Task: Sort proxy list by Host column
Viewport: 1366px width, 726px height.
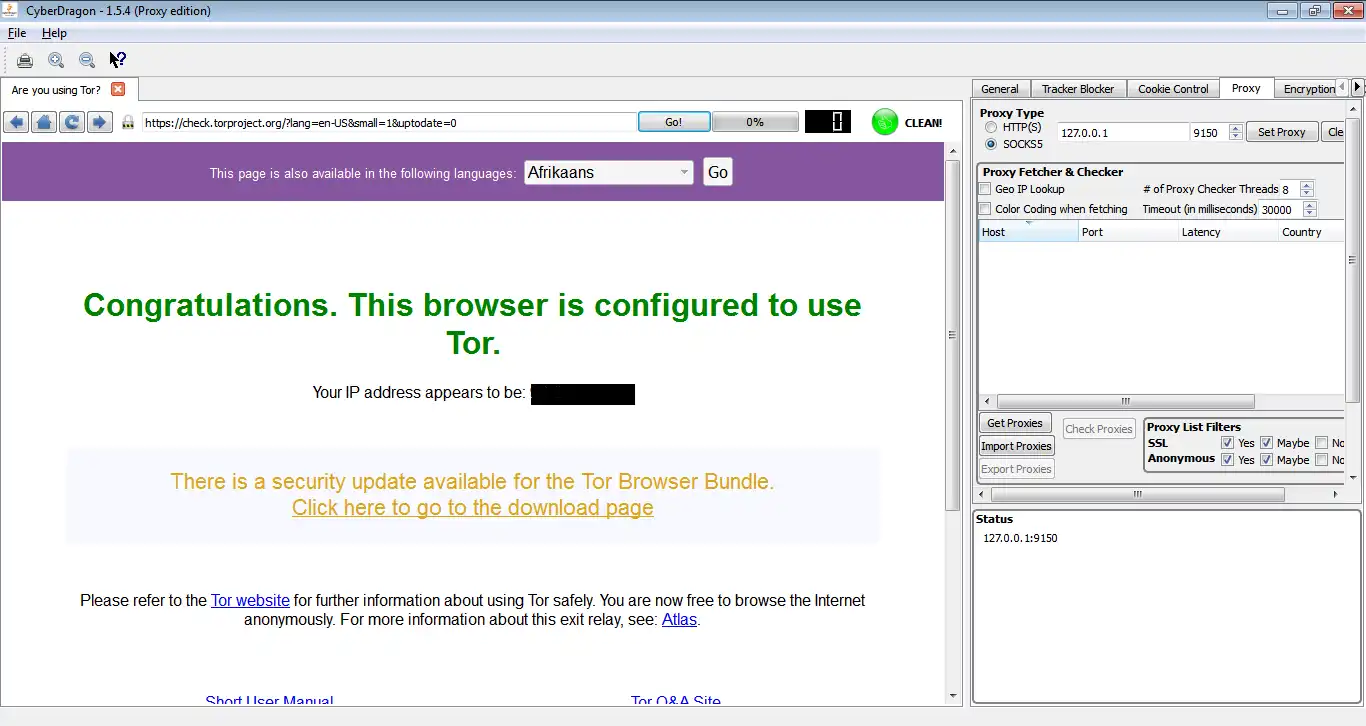Action: 1028,232
